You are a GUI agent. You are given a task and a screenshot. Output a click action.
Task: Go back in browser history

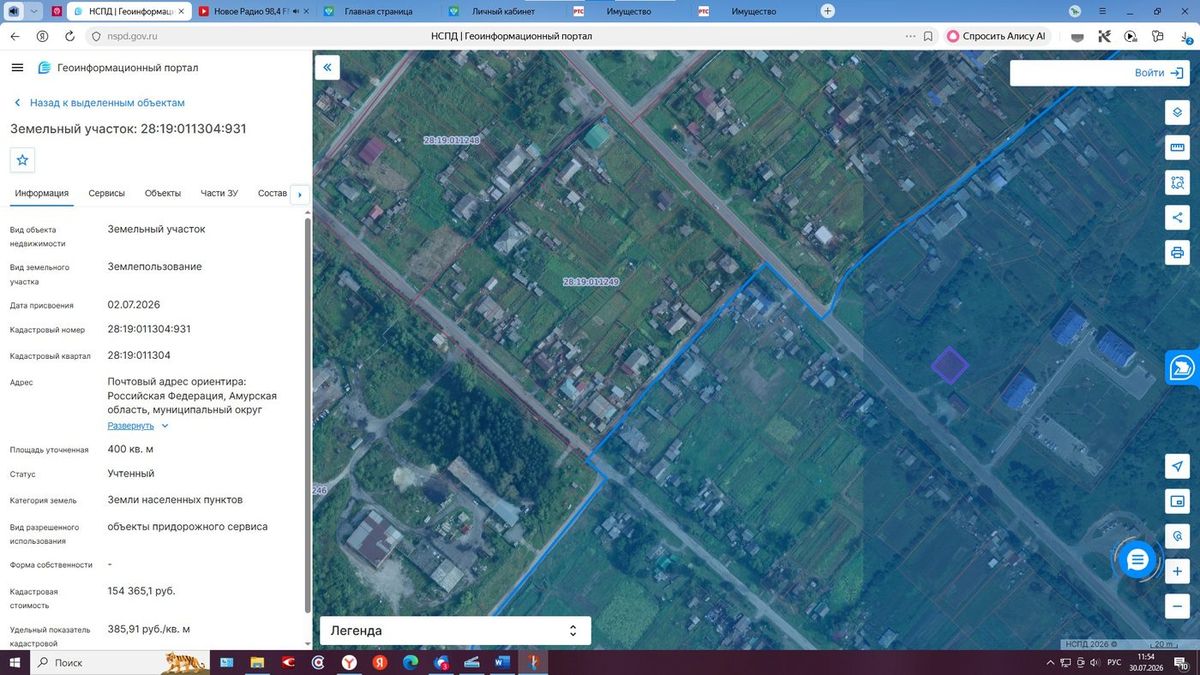coord(15,36)
